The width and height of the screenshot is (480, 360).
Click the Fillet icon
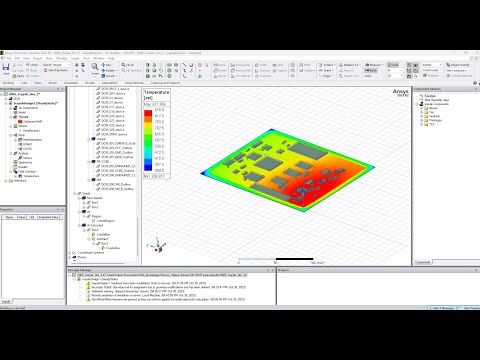tap(305, 65)
